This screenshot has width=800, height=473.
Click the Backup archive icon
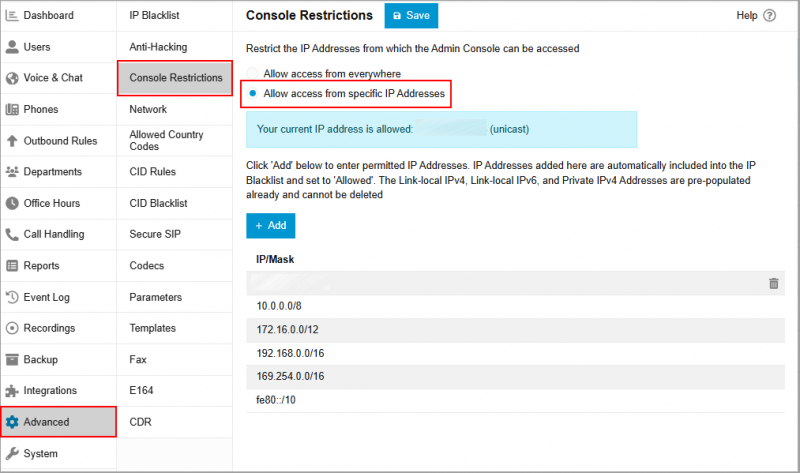pyautogui.click(x=12, y=360)
